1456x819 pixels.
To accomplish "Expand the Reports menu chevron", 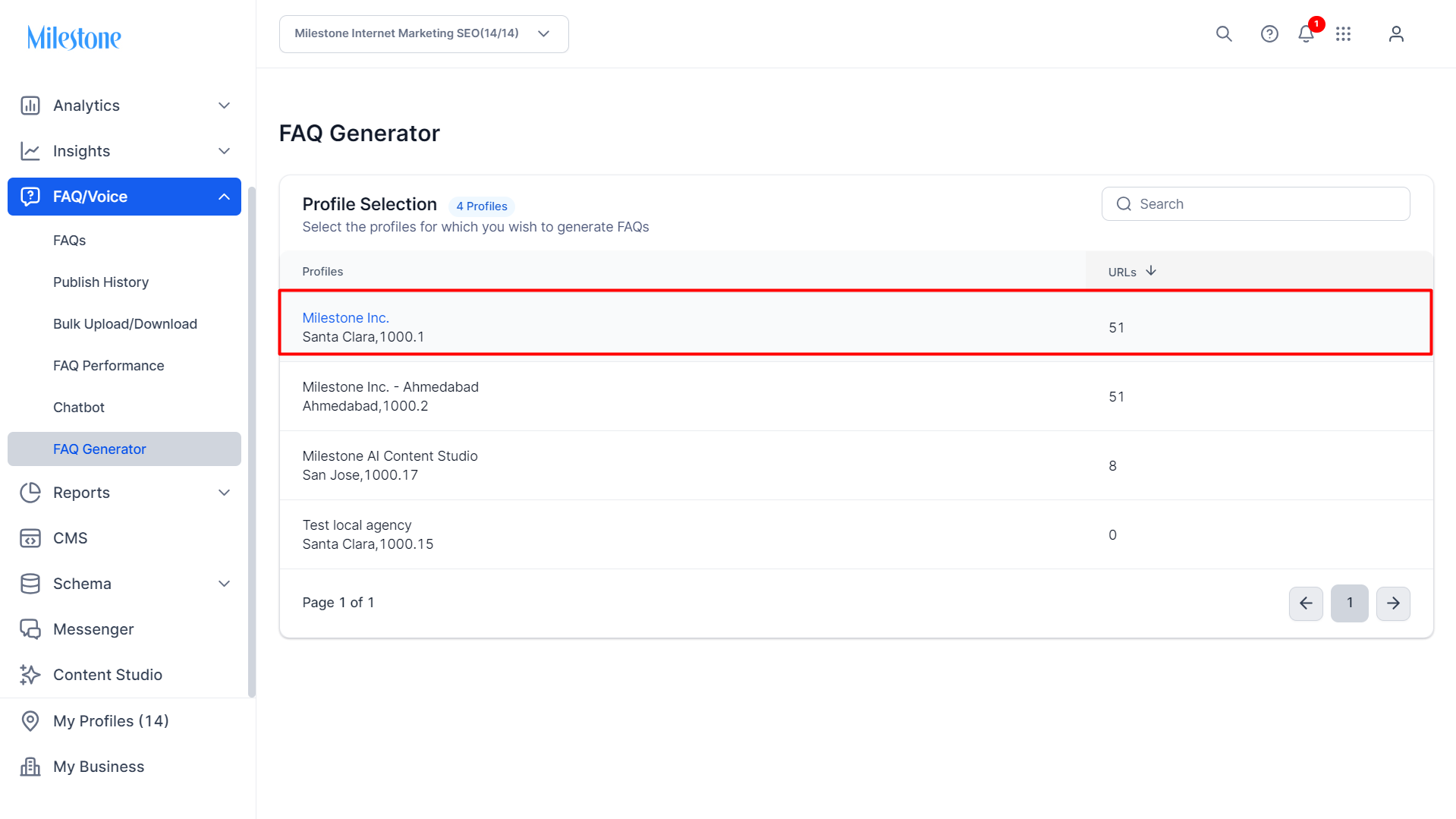I will [x=224, y=493].
